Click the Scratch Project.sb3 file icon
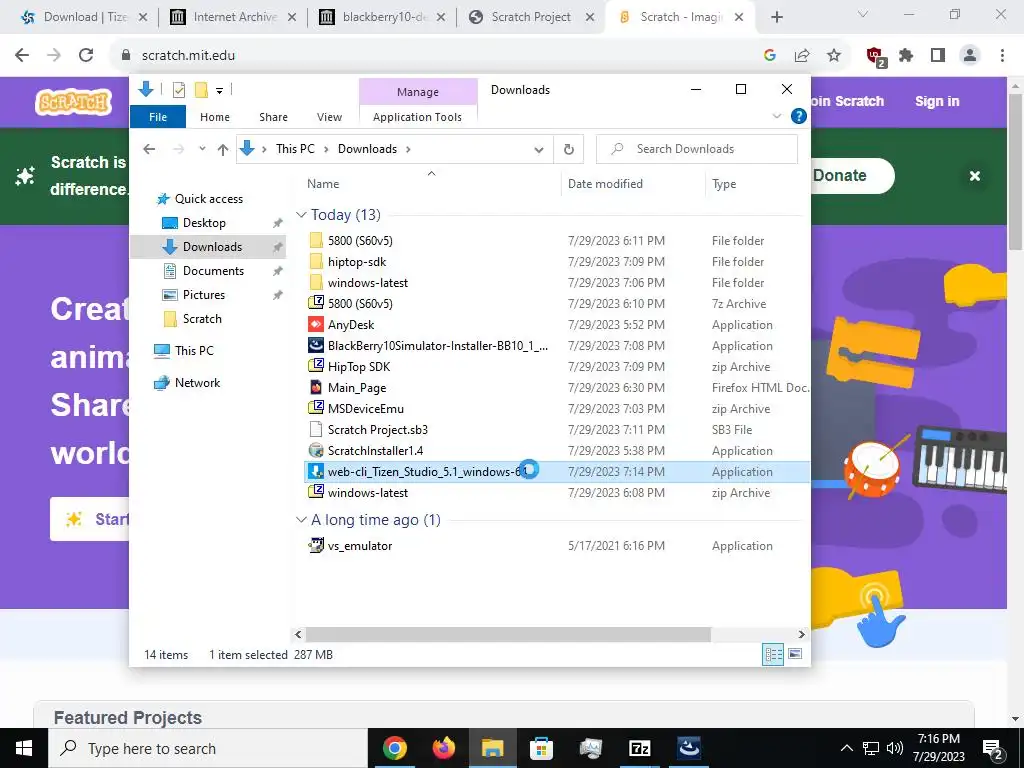 [x=316, y=429]
